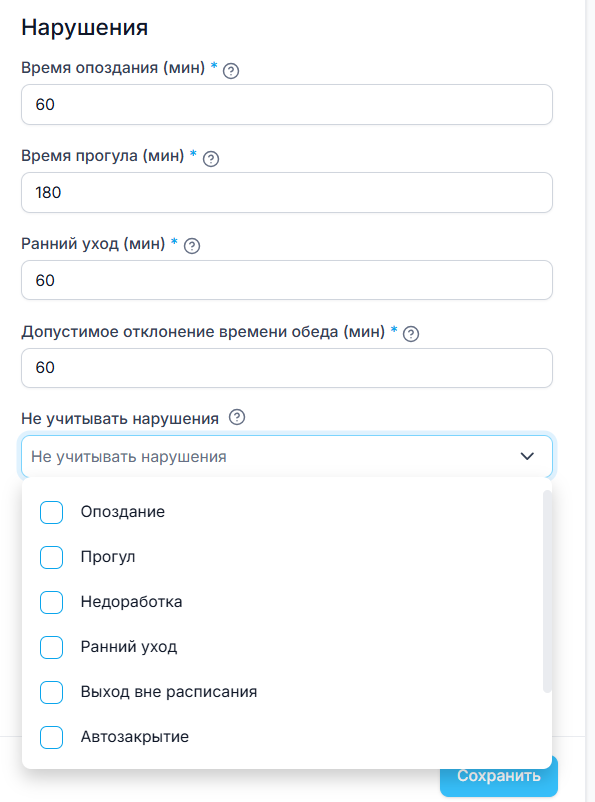Show help tooltip for Время прогула

tap(211, 159)
